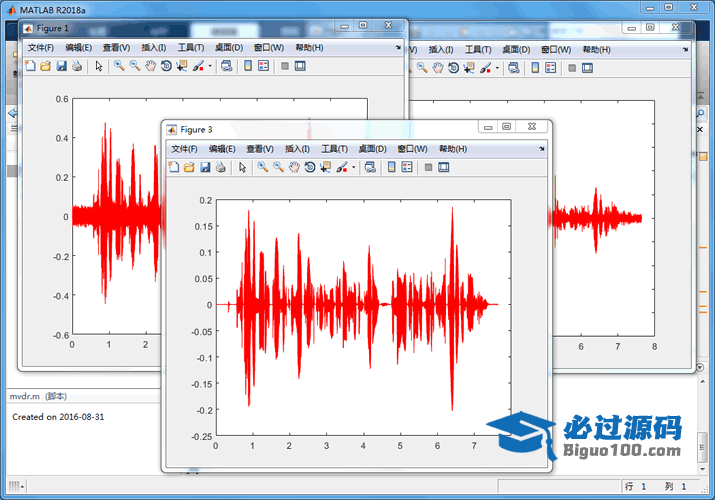Click Print icon in Figure 1 toolbar

coord(77,66)
